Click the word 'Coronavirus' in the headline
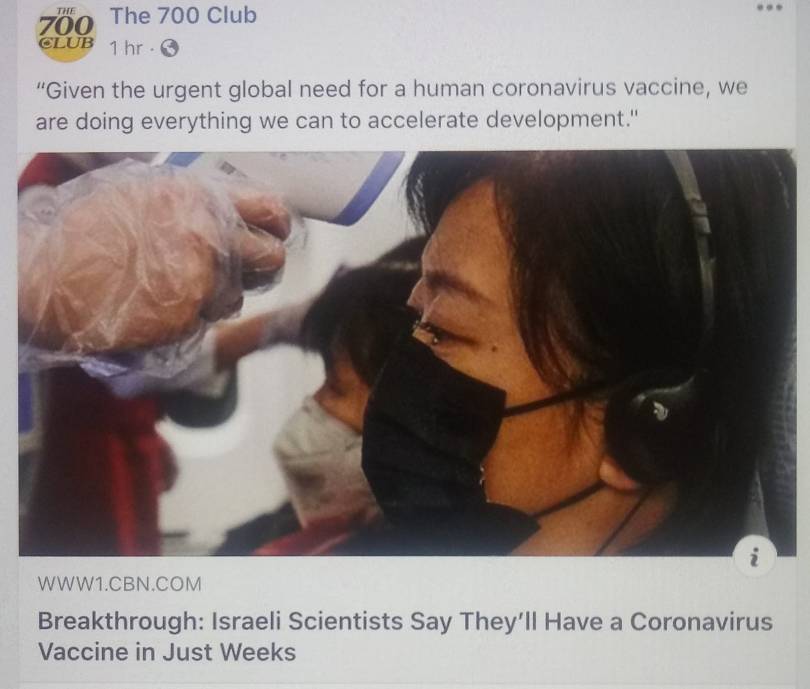The height and width of the screenshot is (689, 810). click(701, 621)
